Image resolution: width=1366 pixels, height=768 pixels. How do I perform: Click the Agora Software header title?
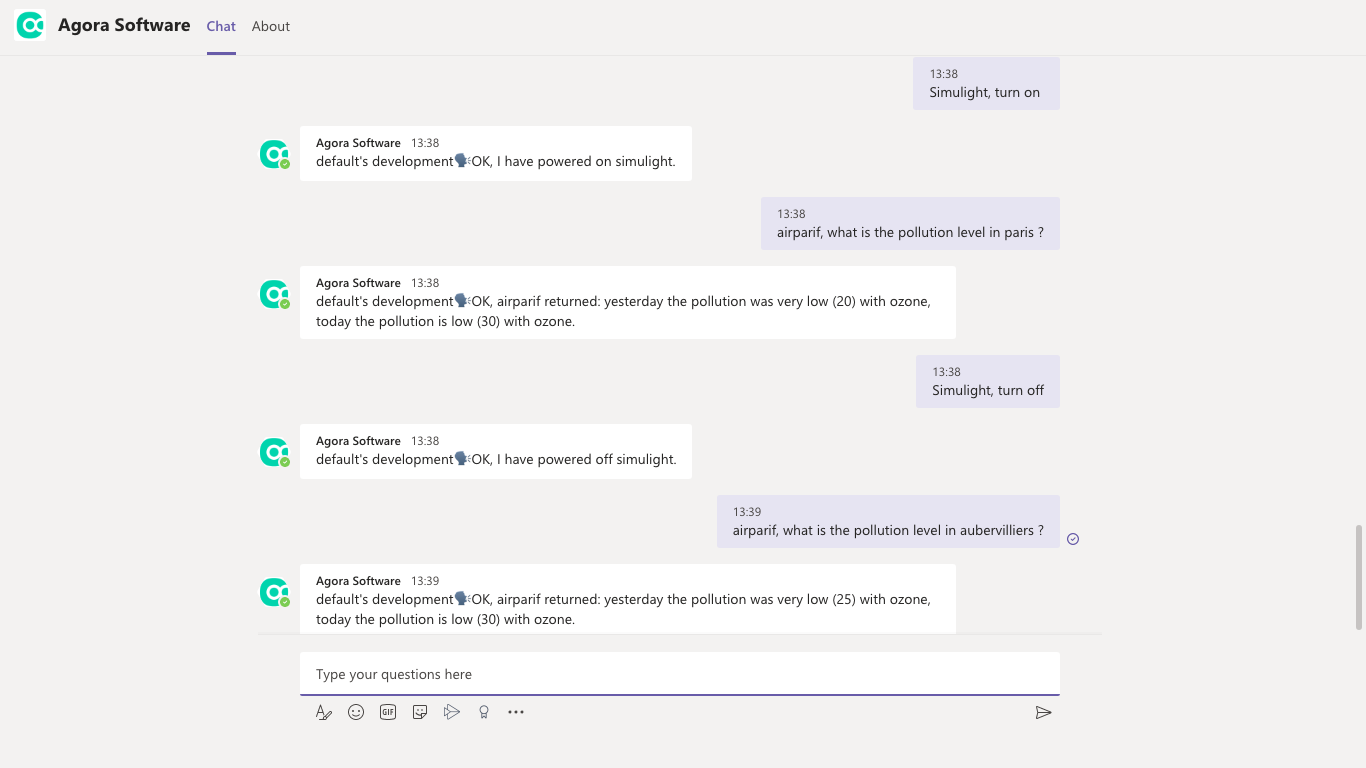(x=124, y=26)
